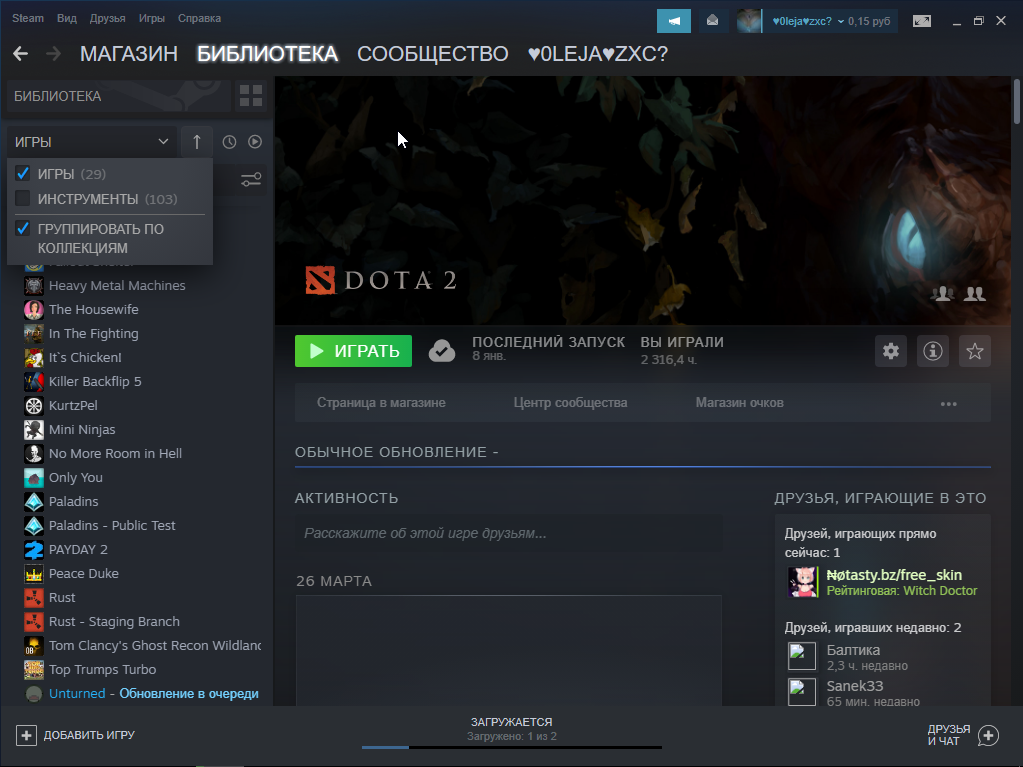This screenshot has height=767, width=1023.
Task: Select Killer Backflip 5 in library
Action: [x=95, y=382]
